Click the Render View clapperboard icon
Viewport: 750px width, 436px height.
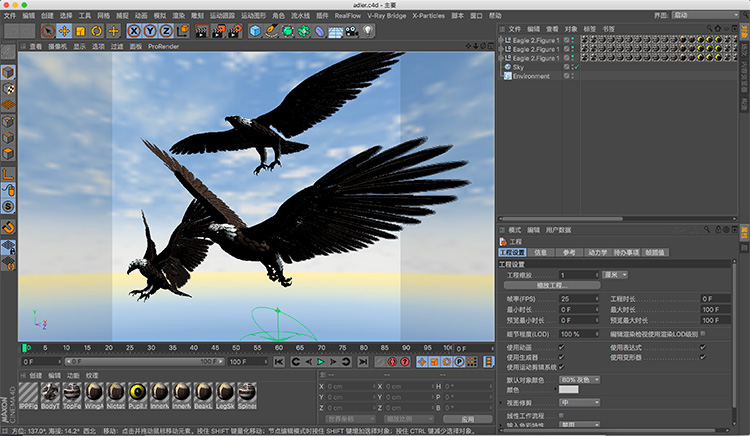201,31
